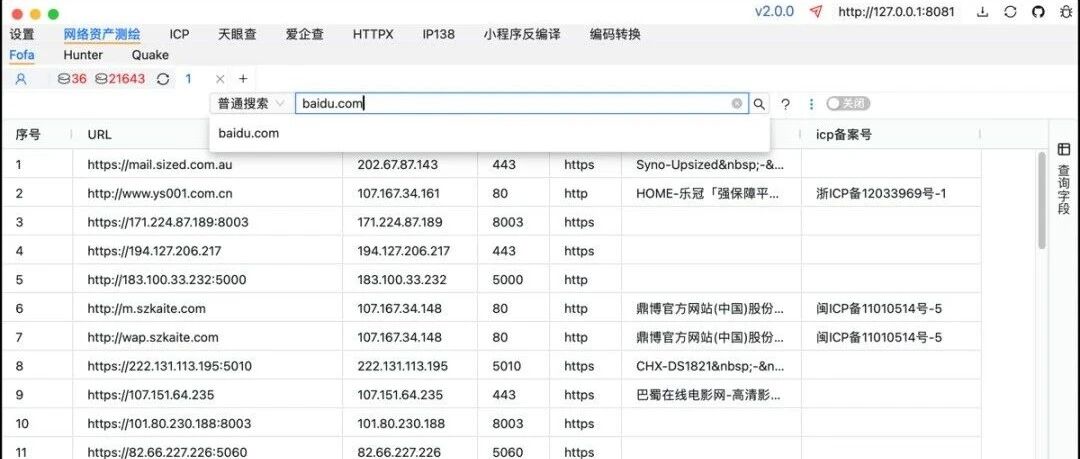Open the 查询字段 table columns icon
This screenshot has height=459, width=1080.
(x=1064, y=149)
